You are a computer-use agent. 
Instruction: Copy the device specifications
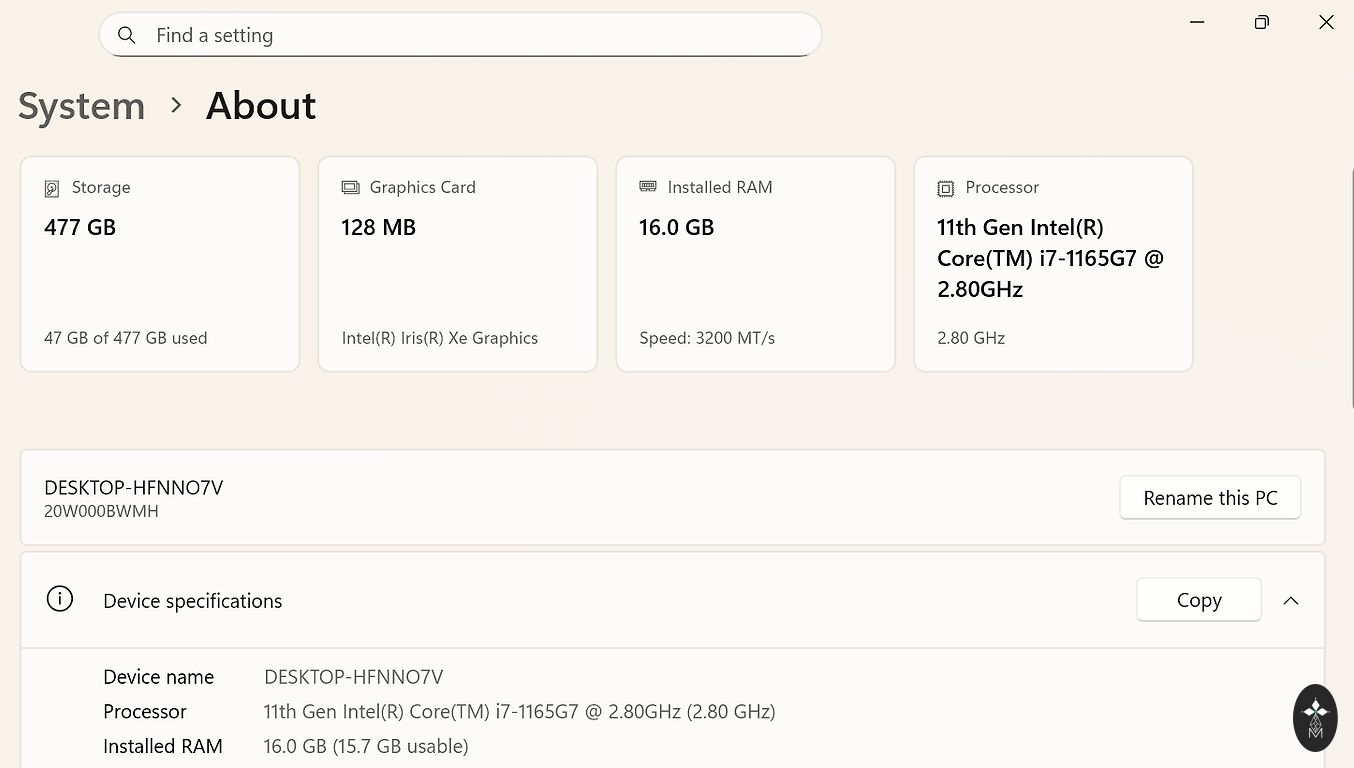tap(1198, 600)
